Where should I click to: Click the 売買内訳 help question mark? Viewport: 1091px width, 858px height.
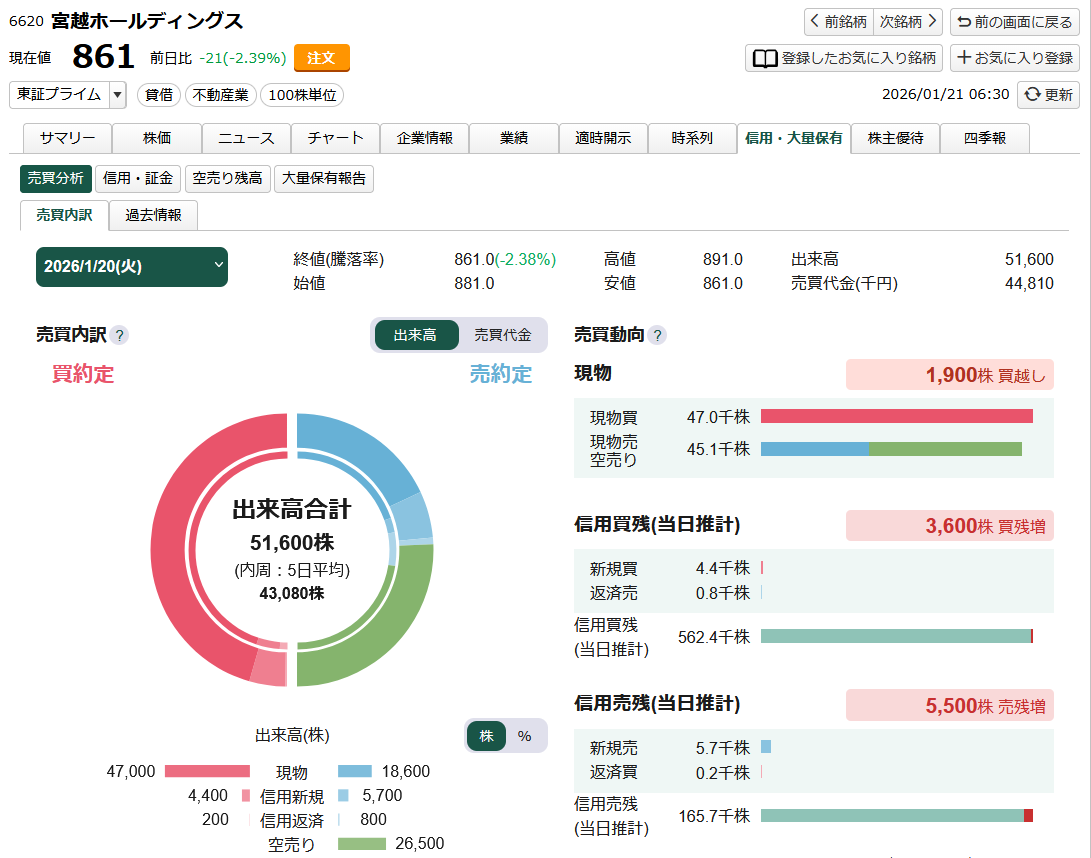point(121,335)
